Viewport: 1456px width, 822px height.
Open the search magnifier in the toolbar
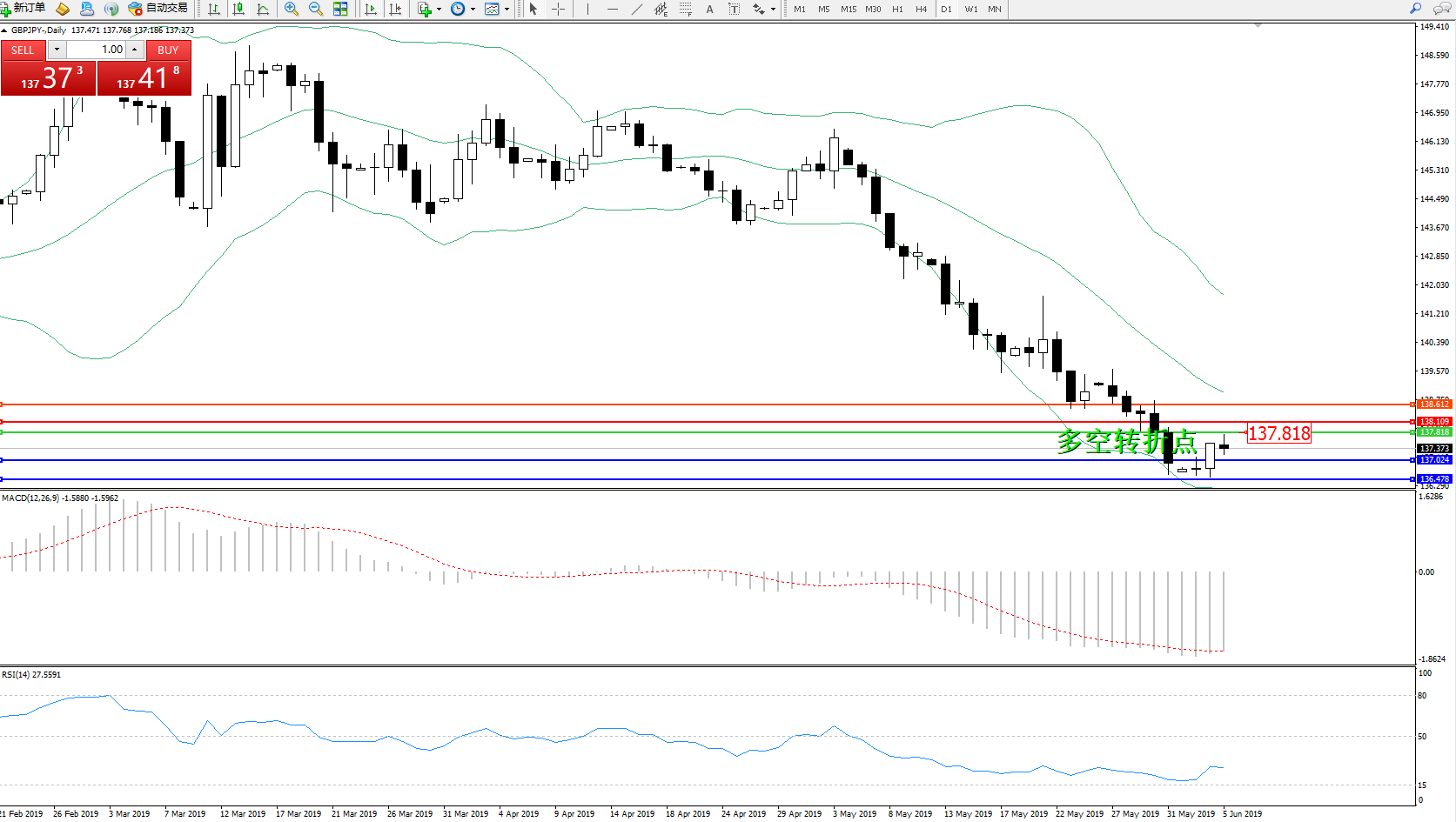1416,9
